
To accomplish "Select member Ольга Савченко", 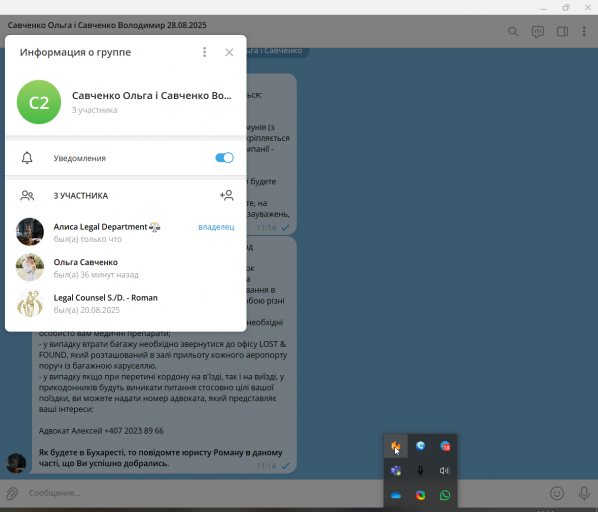I will click(125, 268).
